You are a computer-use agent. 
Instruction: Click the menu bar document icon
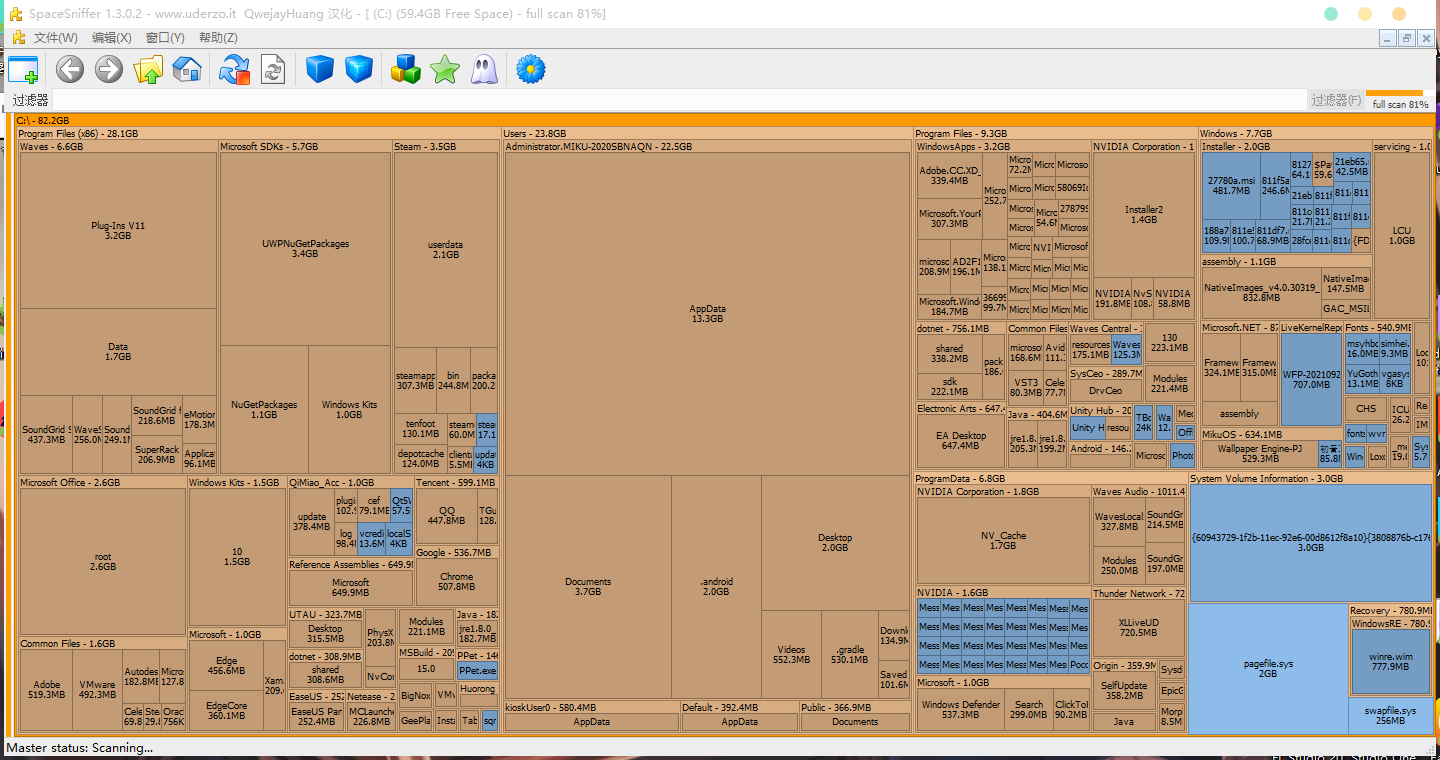tap(18, 38)
